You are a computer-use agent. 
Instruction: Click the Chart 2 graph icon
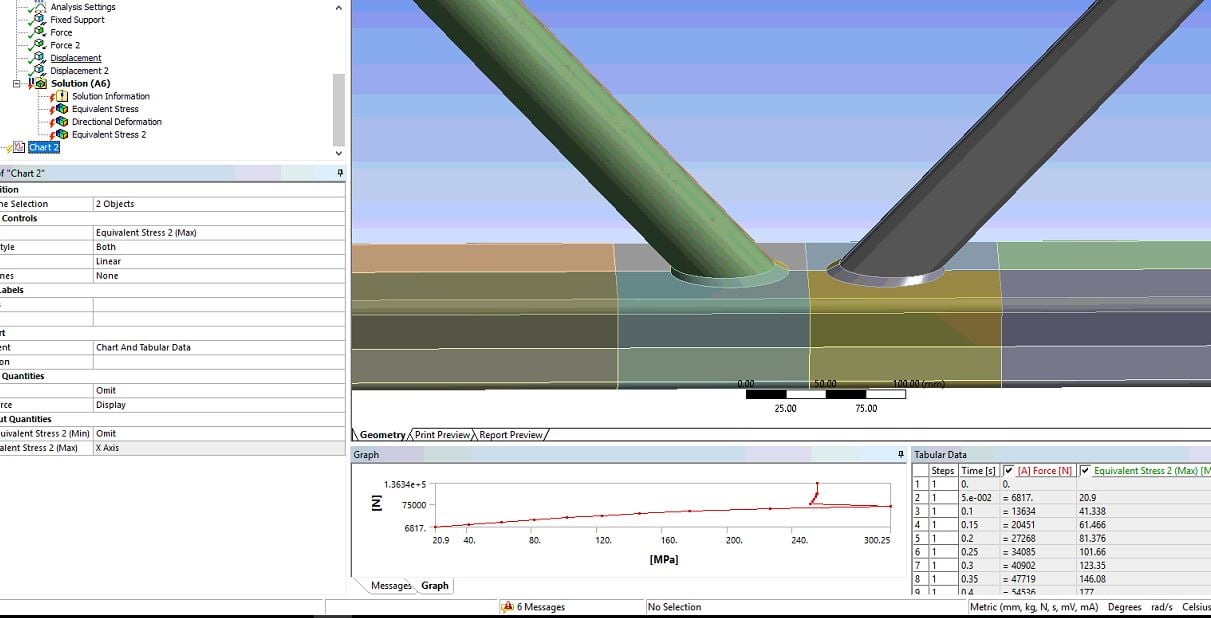click(x=18, y=147)
